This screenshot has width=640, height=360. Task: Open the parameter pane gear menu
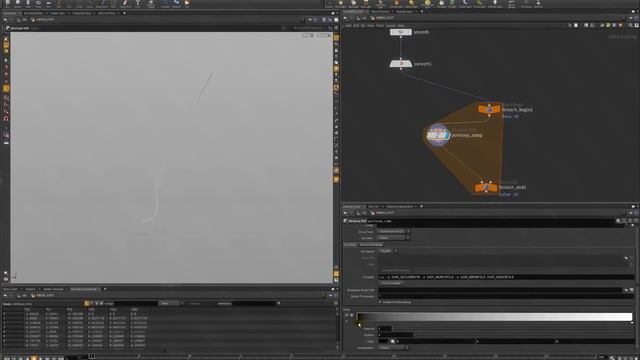(618, 221)
